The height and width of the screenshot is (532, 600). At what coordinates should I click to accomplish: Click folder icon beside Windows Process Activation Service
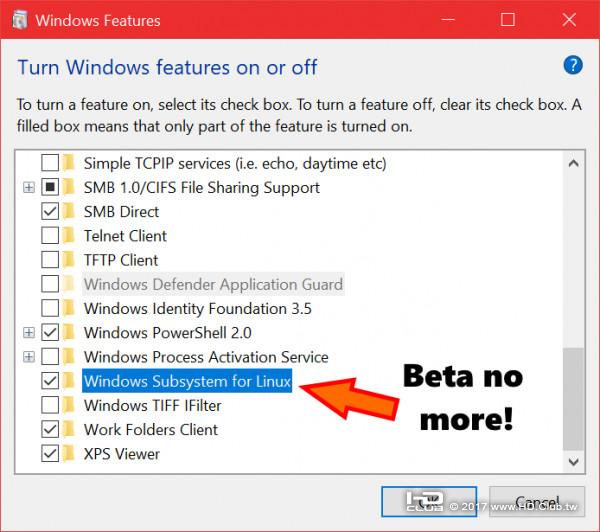69,357
